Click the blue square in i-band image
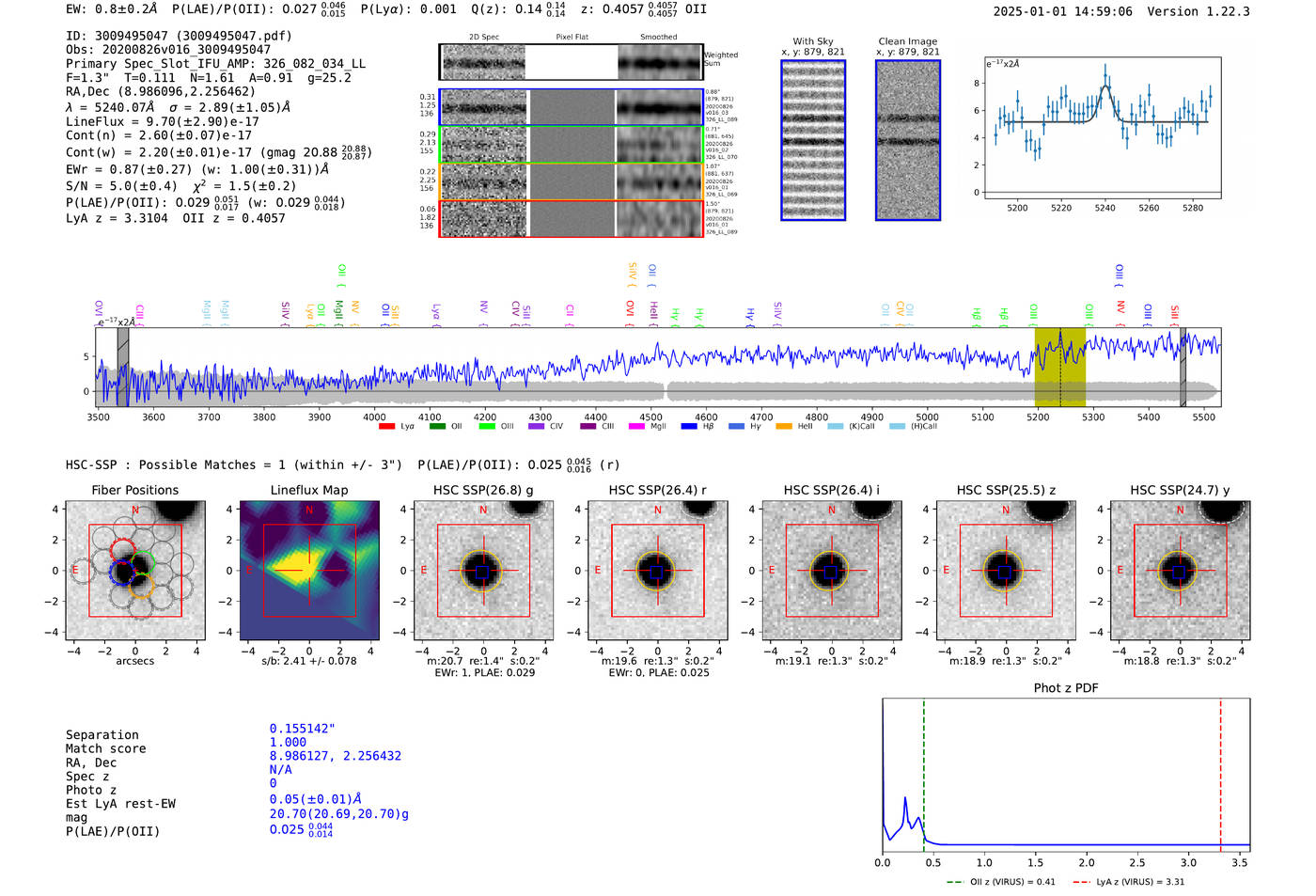This screenshot has width=1316, height=896. coord(831,572)
